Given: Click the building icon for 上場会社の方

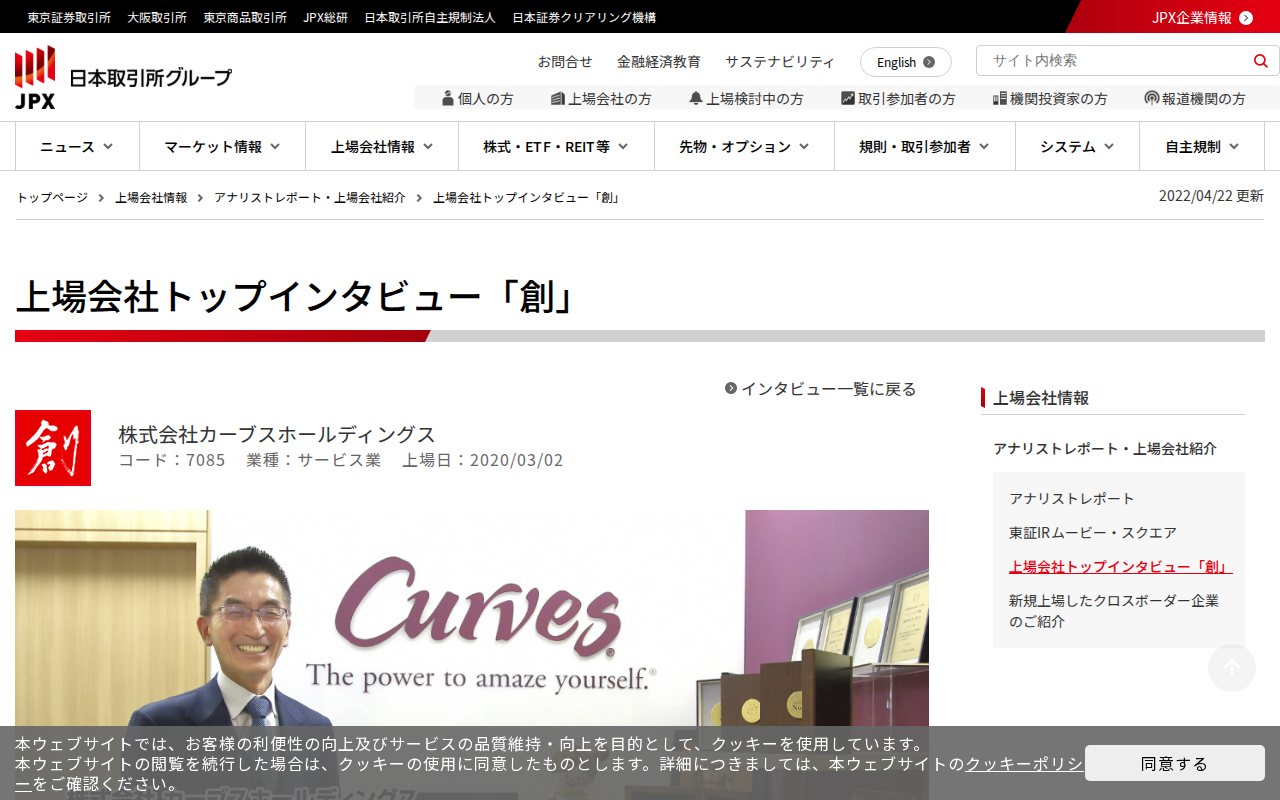Looking at the screenshot, I should pos(558,98).
